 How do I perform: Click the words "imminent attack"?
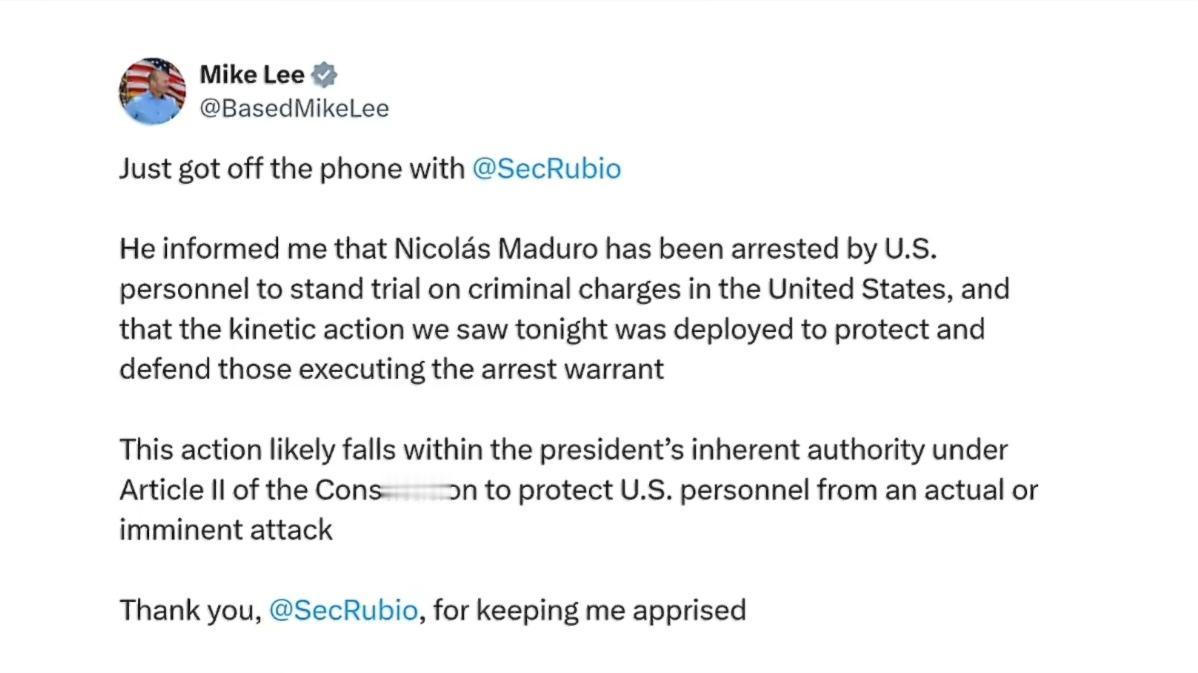click(x=225, y=530)
